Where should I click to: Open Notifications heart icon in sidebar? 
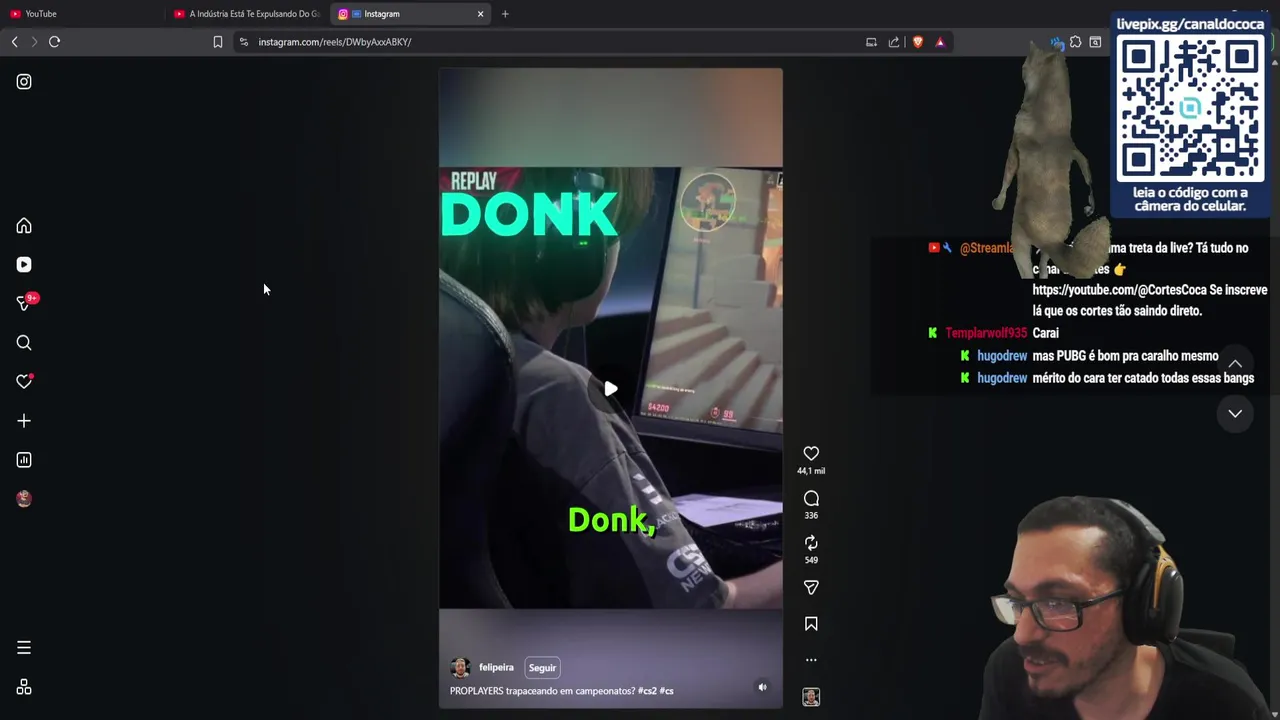coord(24,382)
